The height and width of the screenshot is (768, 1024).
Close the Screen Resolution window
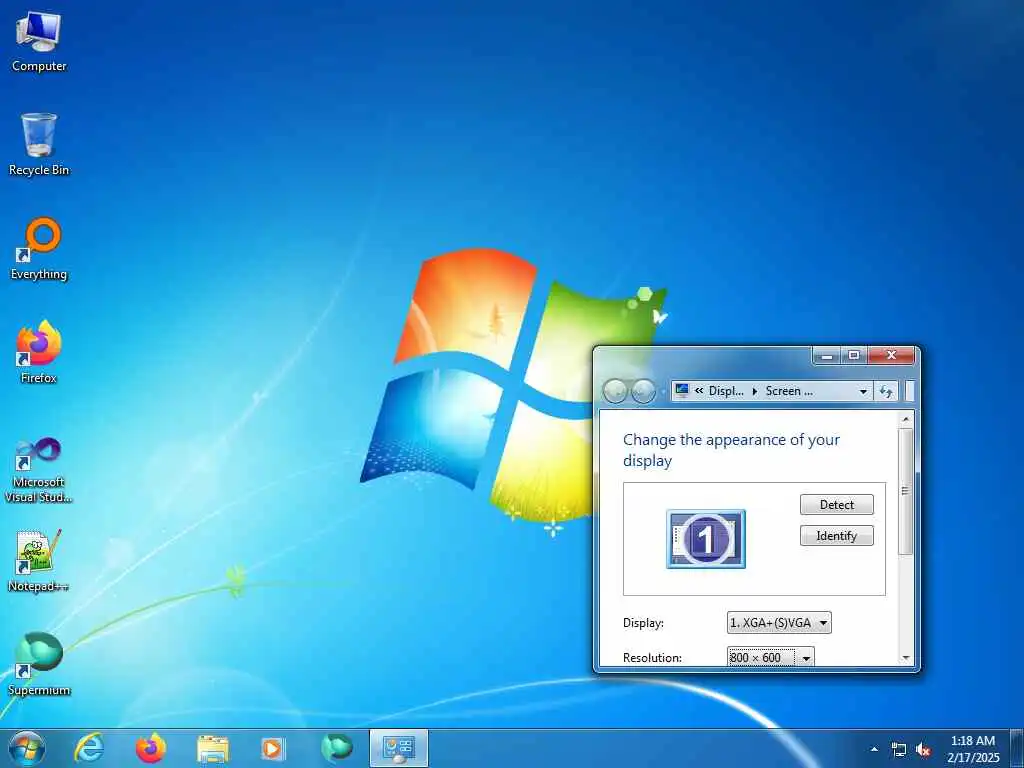click(892, 356)
